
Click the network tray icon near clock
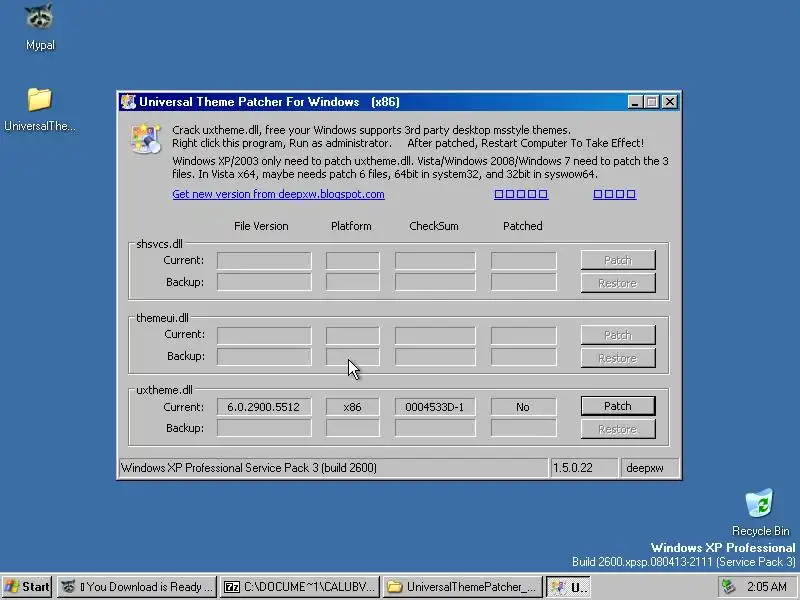pos(728,587)
